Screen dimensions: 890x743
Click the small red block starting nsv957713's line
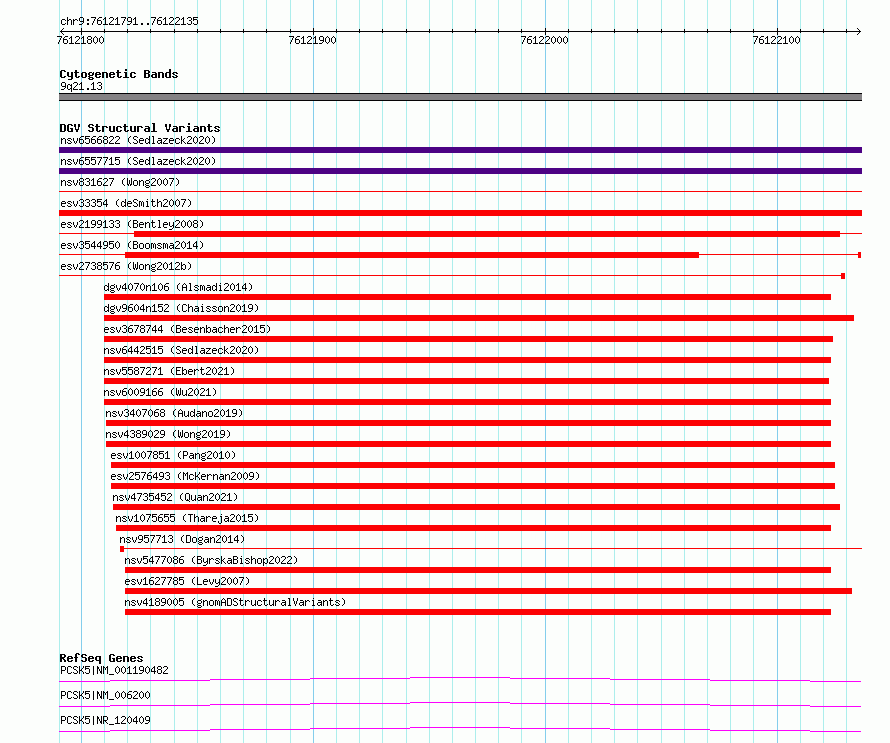[x=122, y=549]
